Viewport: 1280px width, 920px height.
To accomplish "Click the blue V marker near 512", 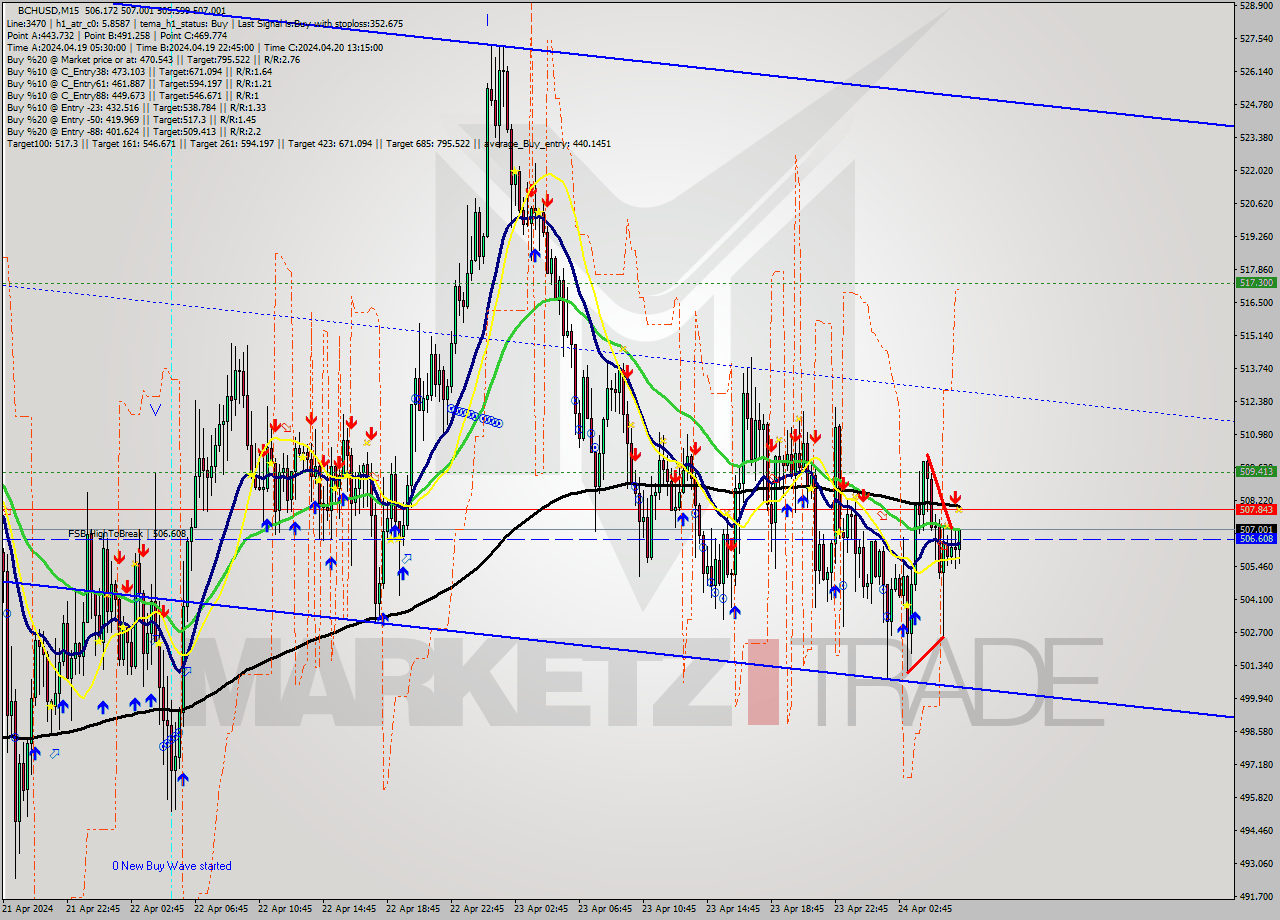I will click(155, 409).
